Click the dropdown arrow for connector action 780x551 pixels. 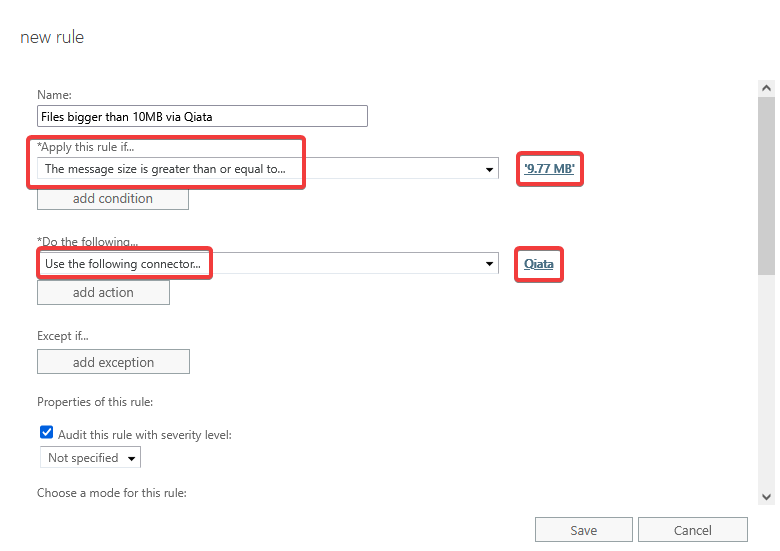(x=489, y=264)
